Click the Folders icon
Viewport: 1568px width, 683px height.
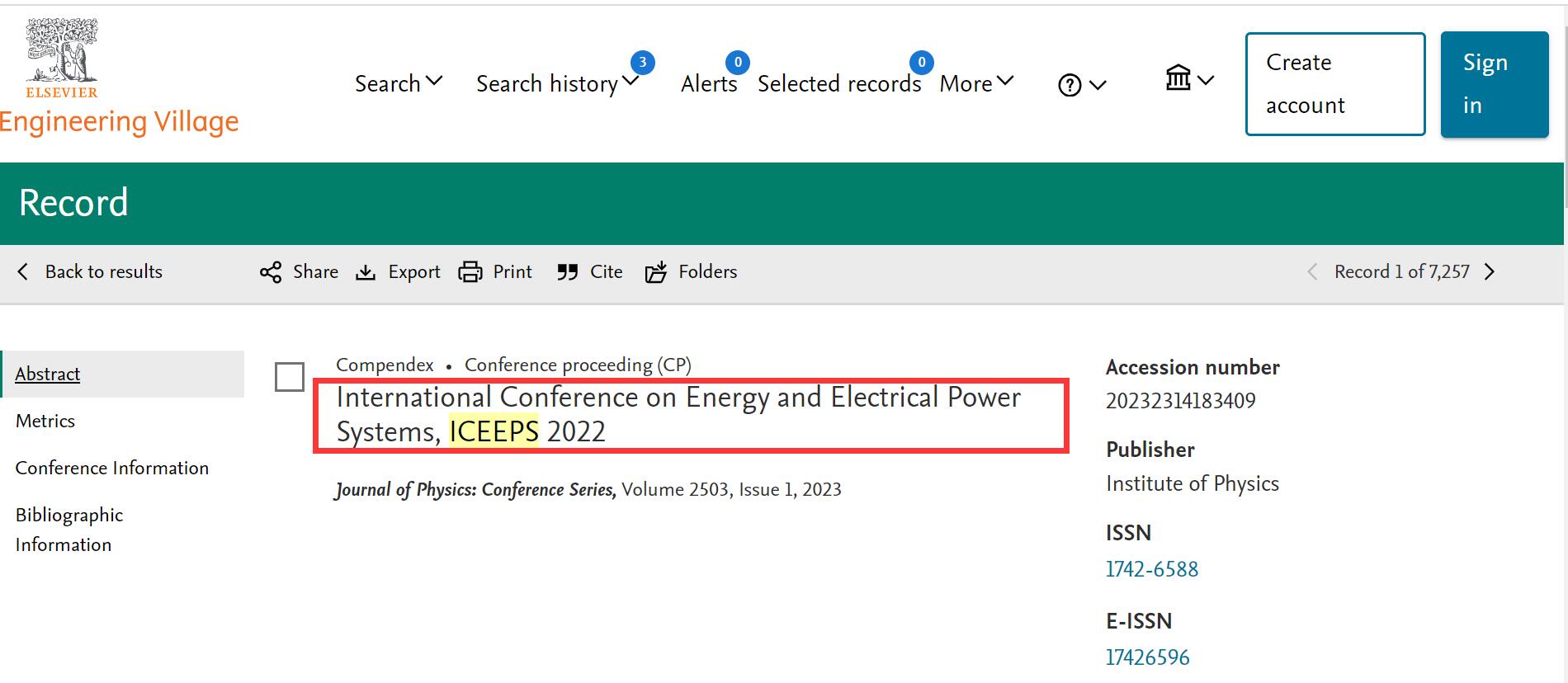click(656, 272)
